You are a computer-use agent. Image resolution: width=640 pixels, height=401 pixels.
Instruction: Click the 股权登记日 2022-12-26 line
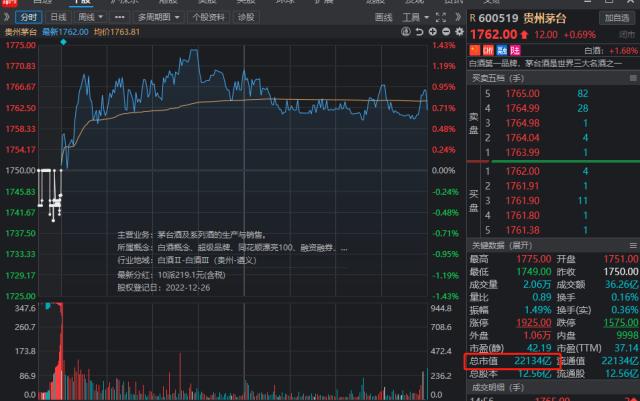coord(164,287)
